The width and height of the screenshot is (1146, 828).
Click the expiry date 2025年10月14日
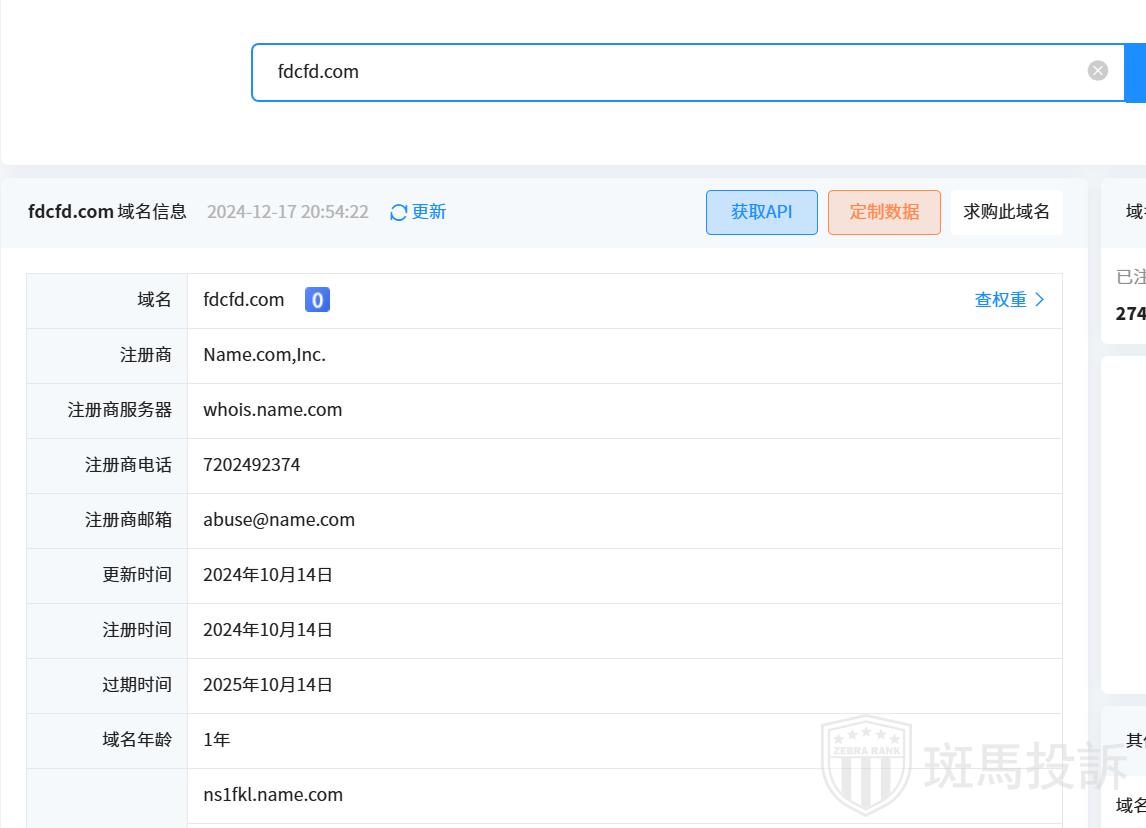(x=268, y=685)
